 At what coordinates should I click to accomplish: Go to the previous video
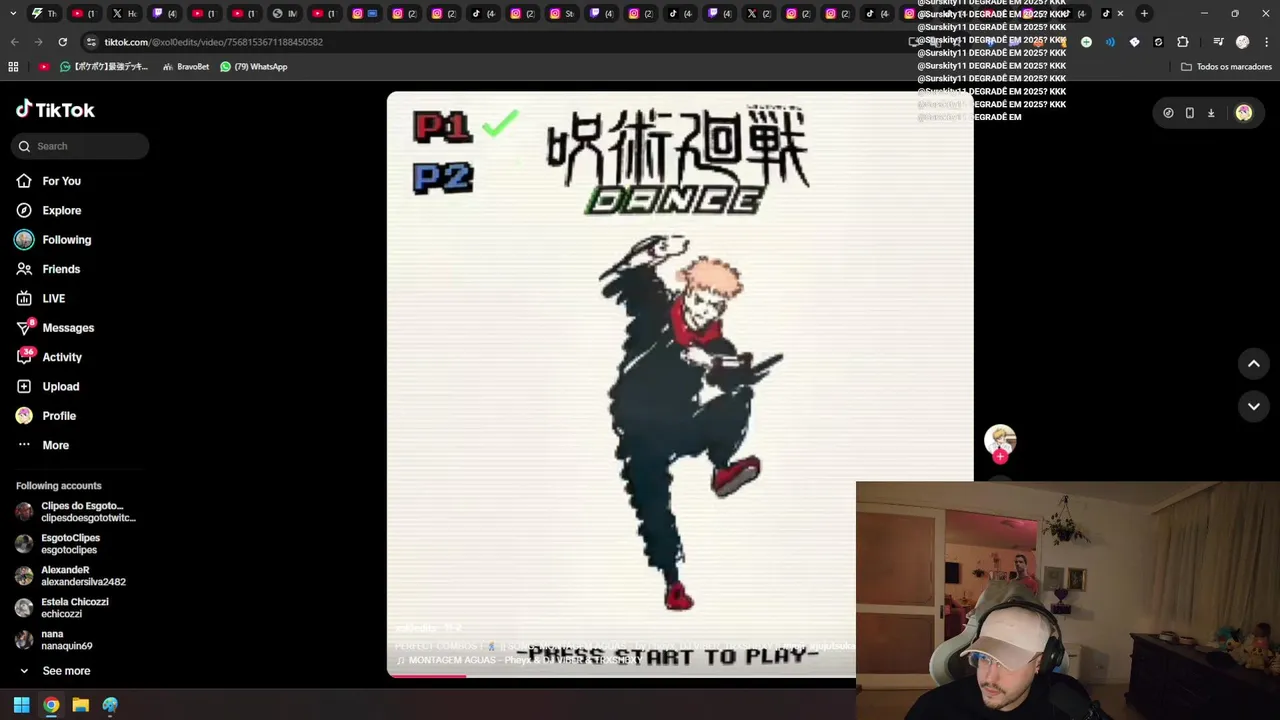point(1253,364)
